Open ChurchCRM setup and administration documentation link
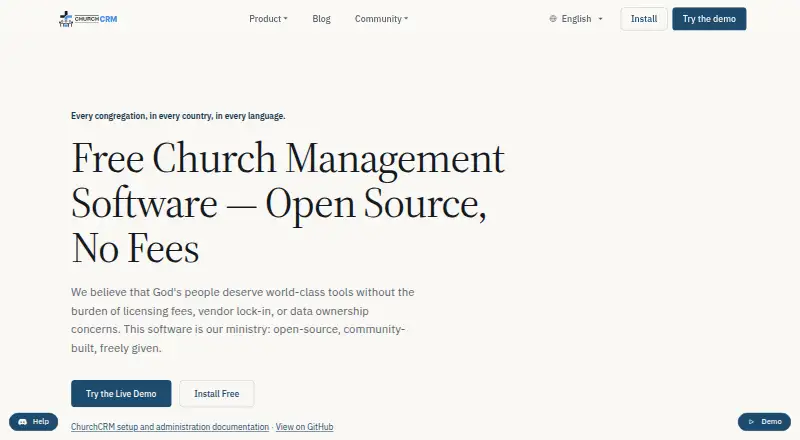The image size is (800, 440). (170, 427)
